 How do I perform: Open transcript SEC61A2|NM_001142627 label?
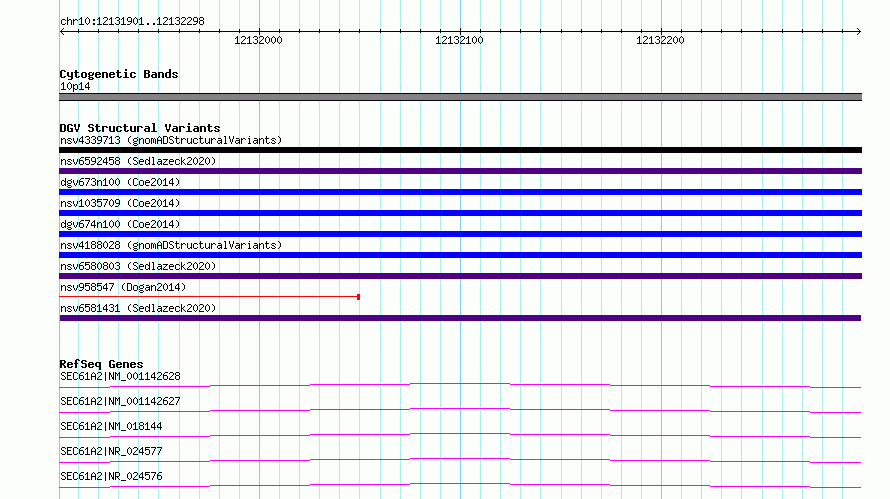point(120,401)
